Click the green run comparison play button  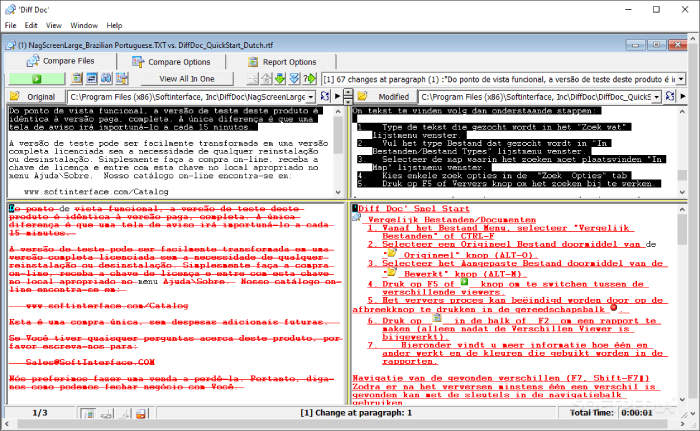tap(37, 79)
